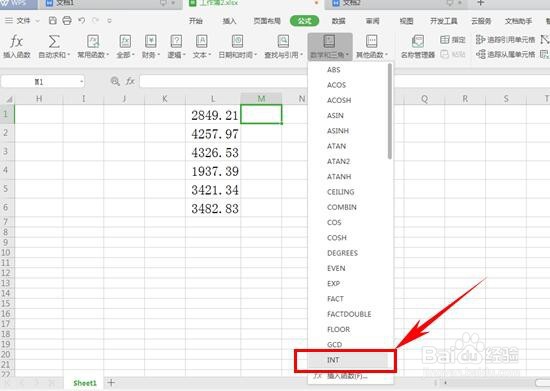The width and height of the screenshot is (550, 391).
Task: Select cell containing 4326.53
Action: (213, 152)
